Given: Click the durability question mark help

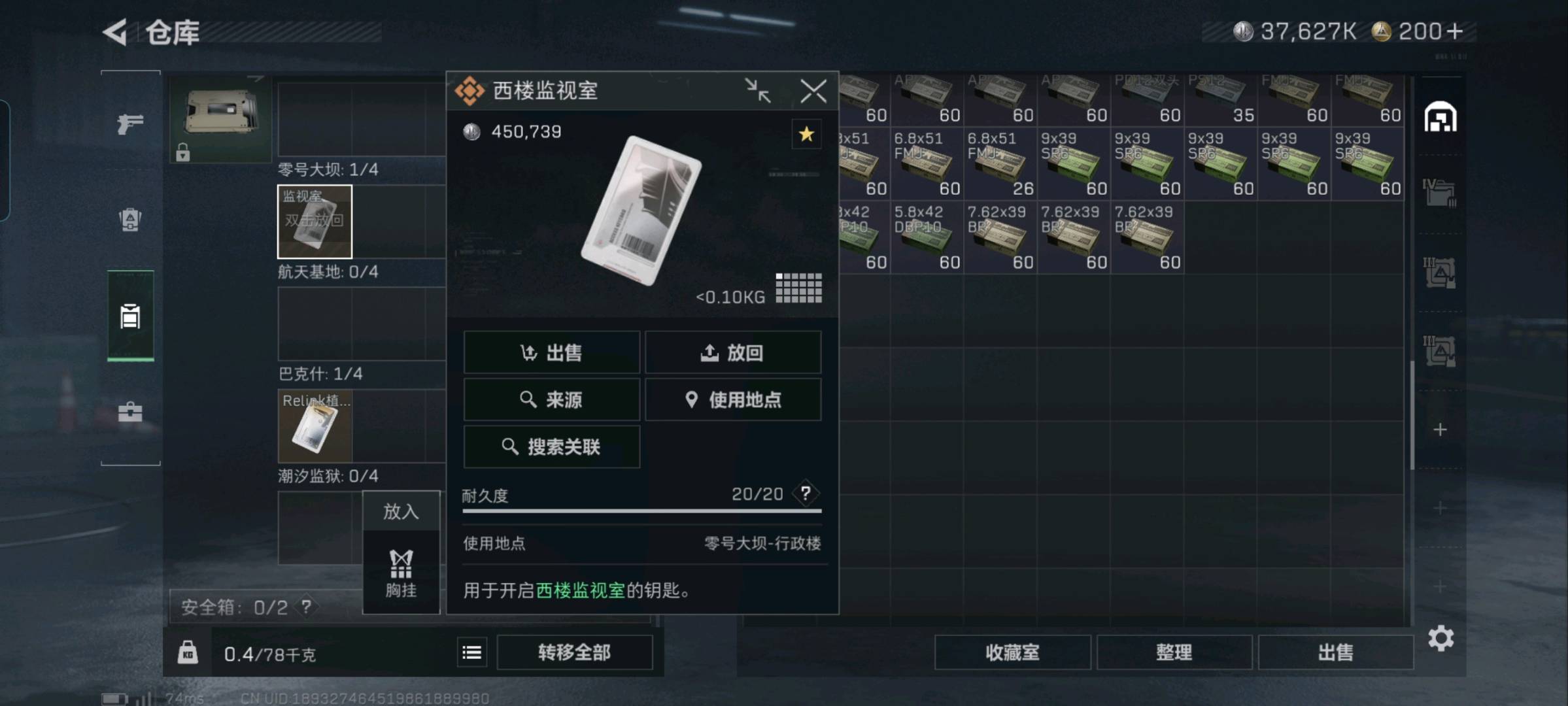Looking at the screenshot, I should pos(806,494).
